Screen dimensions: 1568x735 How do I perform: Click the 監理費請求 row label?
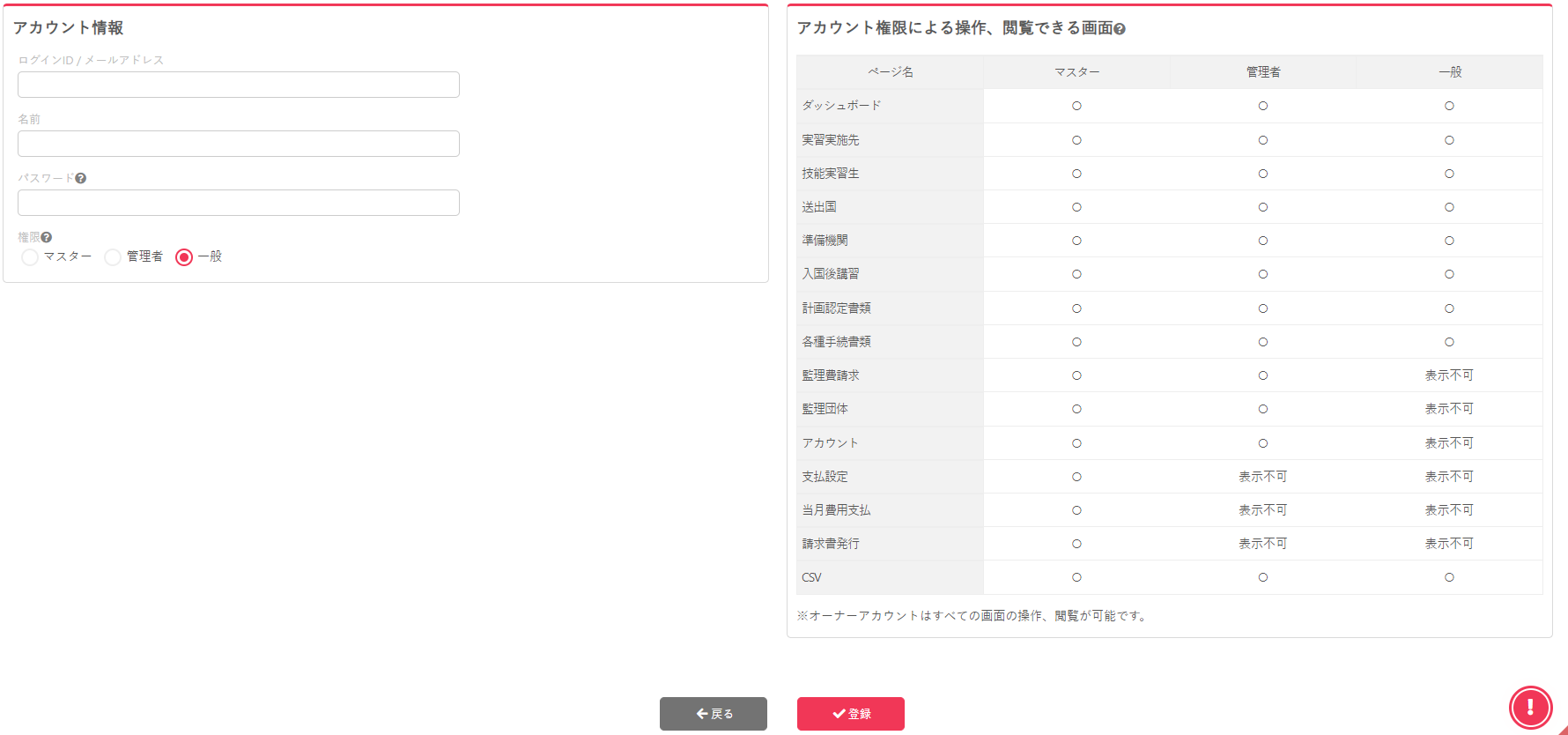pyautogui.click(x=830, y=375)
